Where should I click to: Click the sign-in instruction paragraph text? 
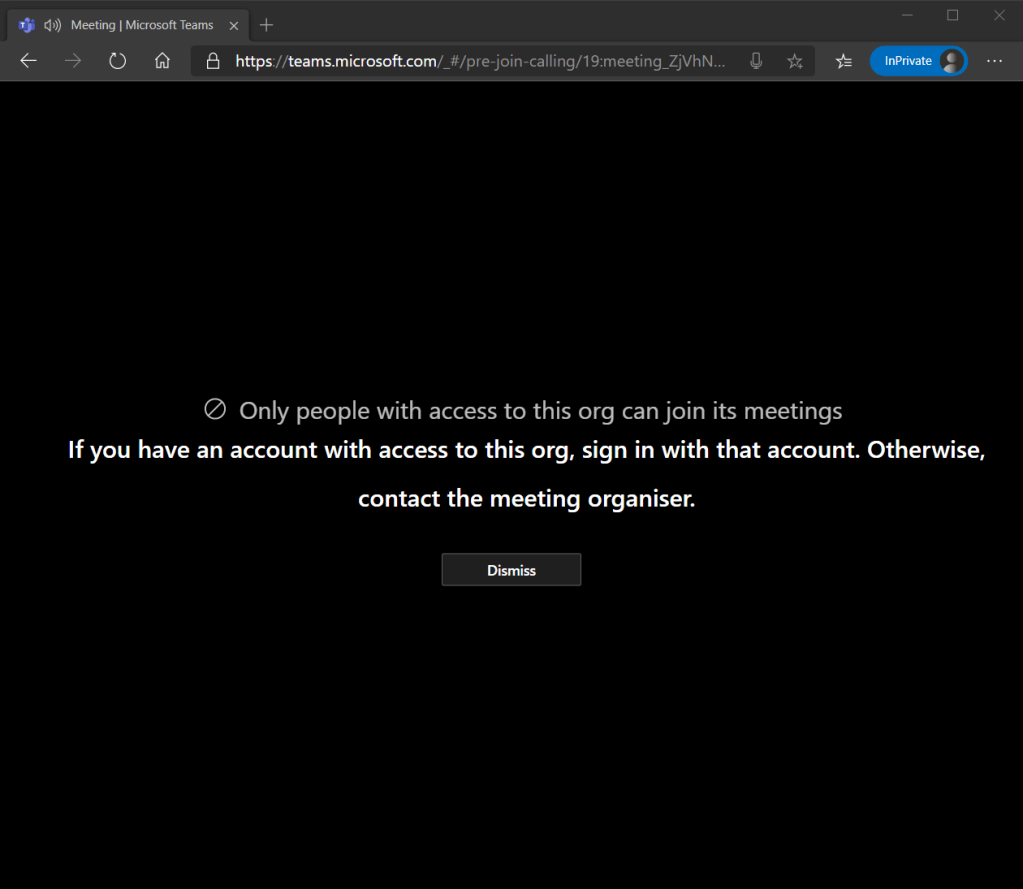point(526,473)
